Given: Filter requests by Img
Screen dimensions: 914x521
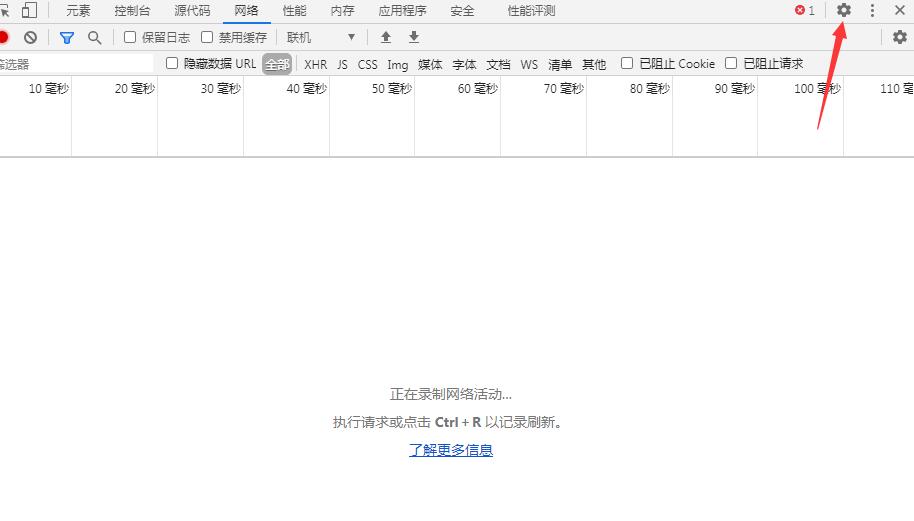Looking at the screenshot, I should [398, 65].
